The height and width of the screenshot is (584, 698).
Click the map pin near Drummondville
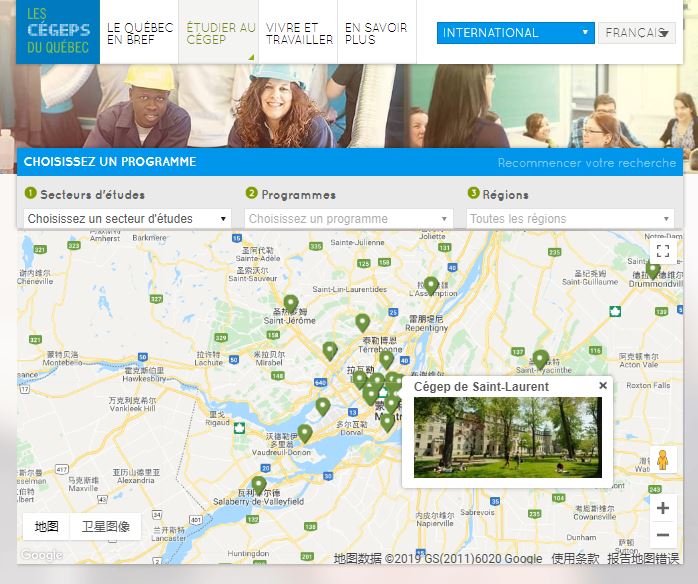[x=653, y=270]
